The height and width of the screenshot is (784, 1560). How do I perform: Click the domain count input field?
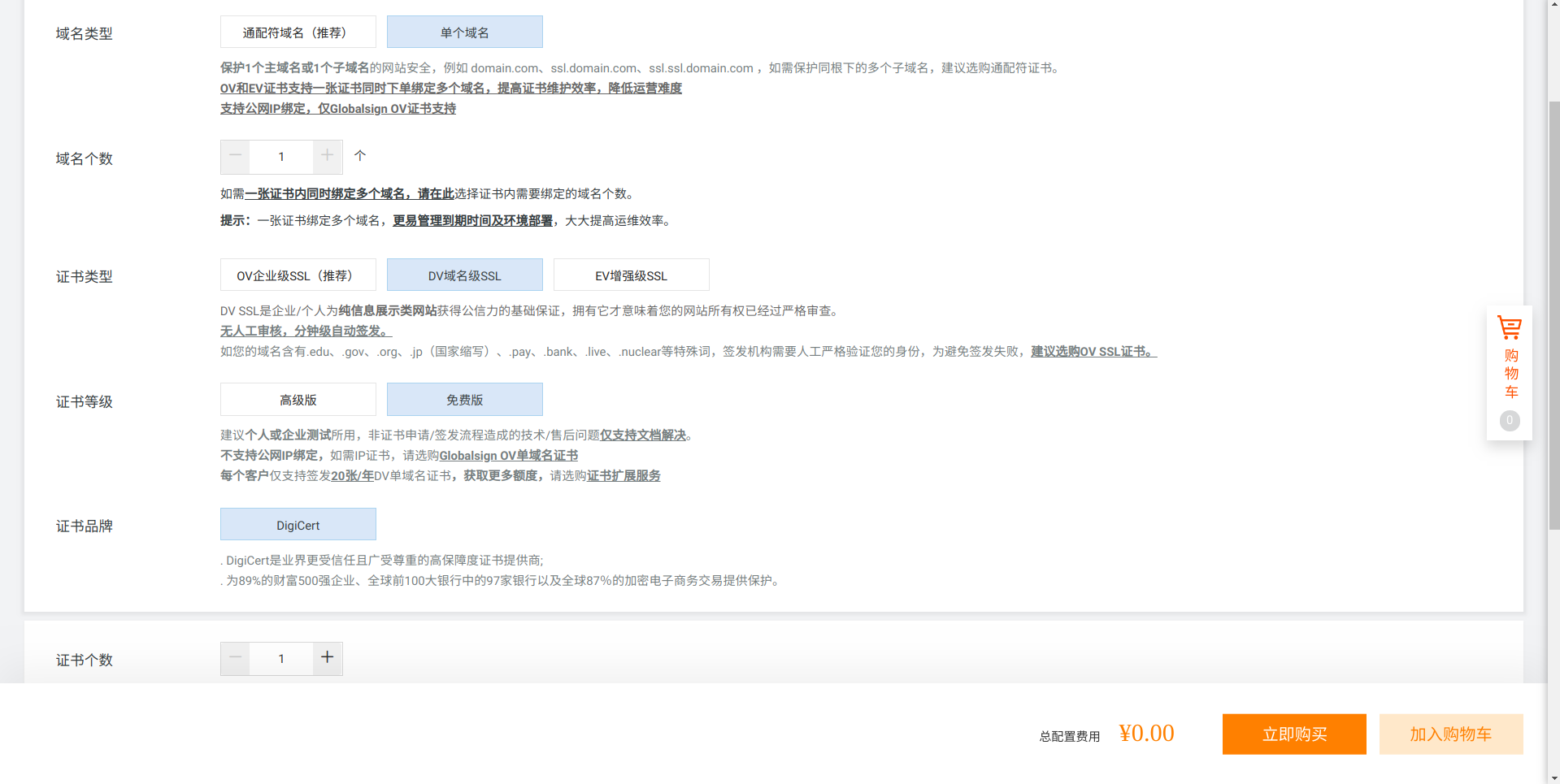(280, 156)
